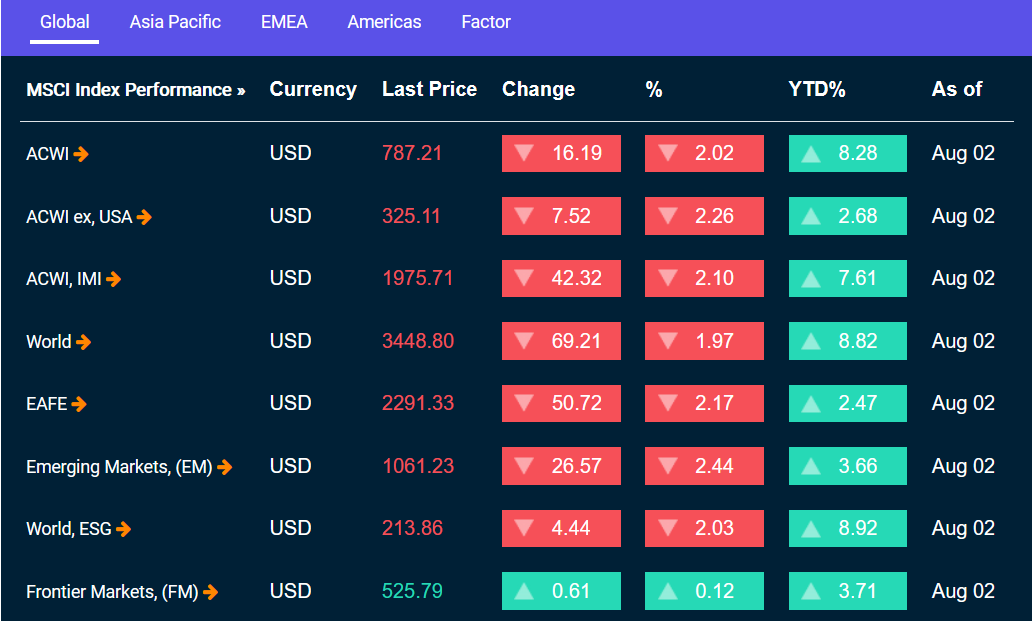Click the orange arrow next to ACWI
The width and height of the screenshot is (1032, 621).
[82, 154]
